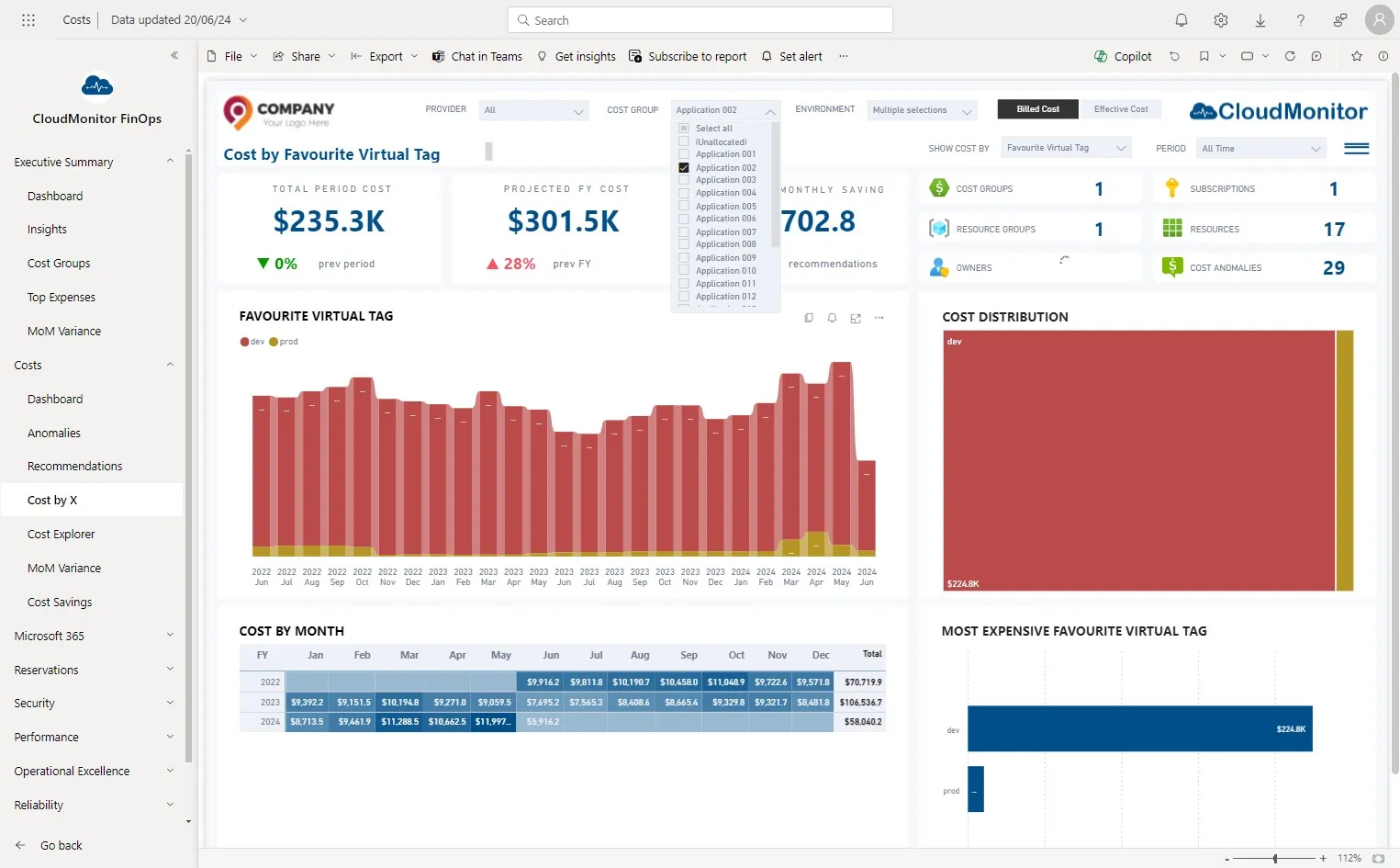This screenshot has width=1400, height=868.
Task: Open the File menu
Action: 232,56
